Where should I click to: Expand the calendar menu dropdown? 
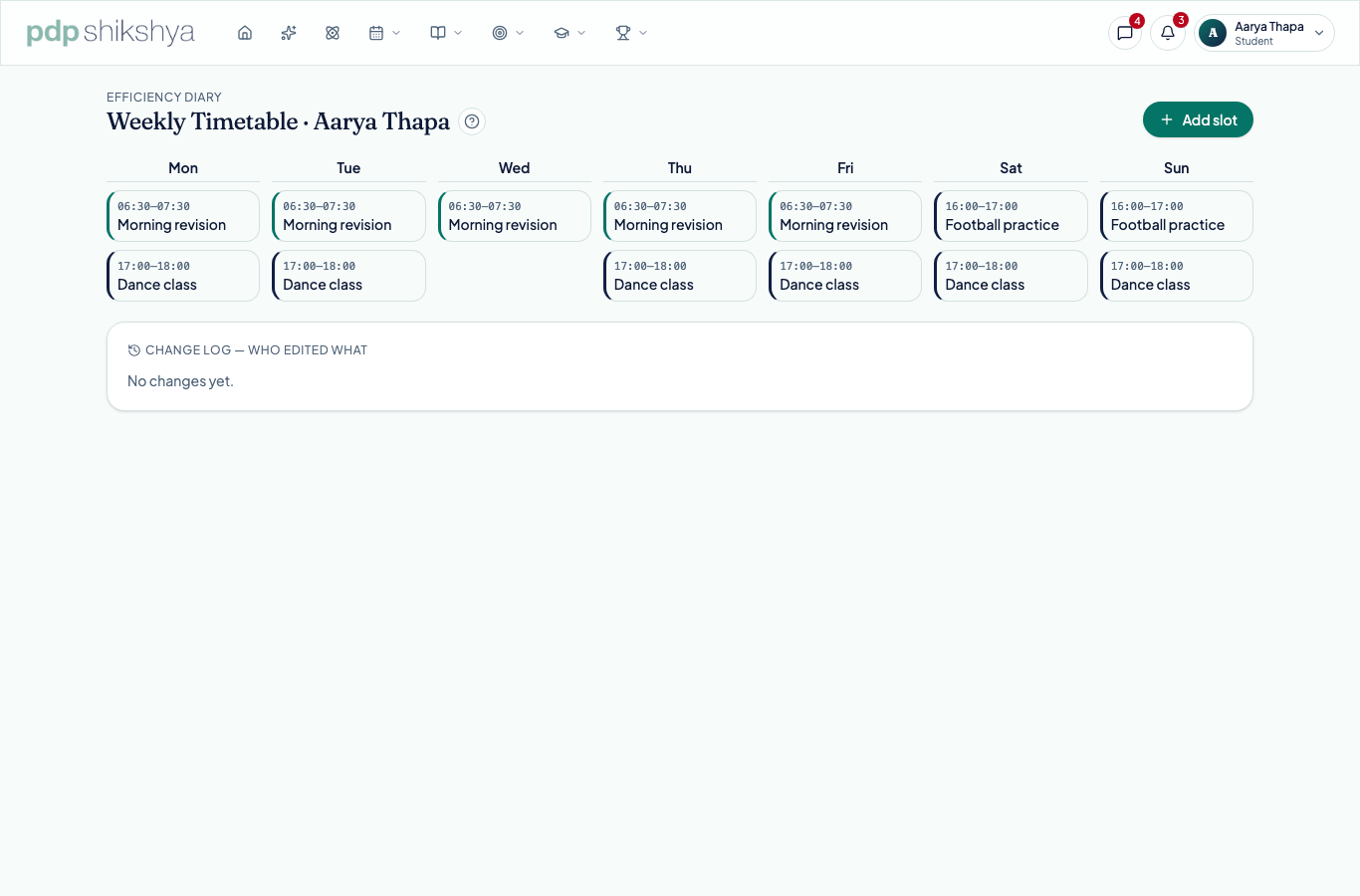(x=384, y=33)
